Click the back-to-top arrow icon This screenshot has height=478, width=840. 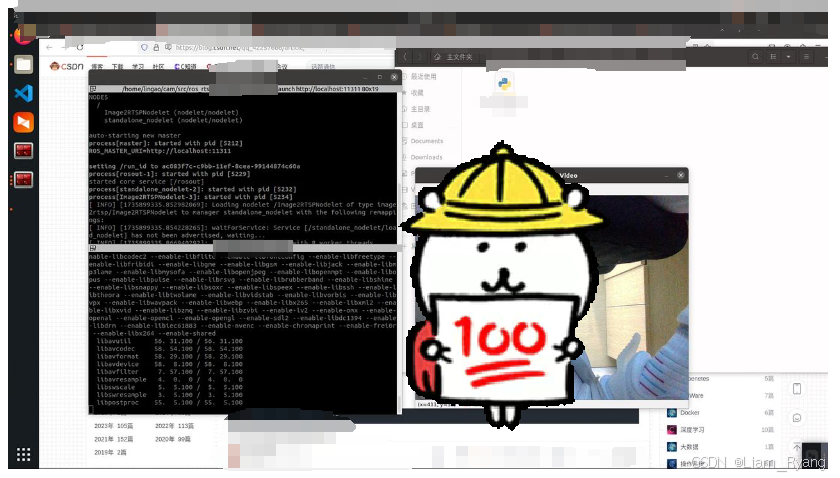[797, 447]
